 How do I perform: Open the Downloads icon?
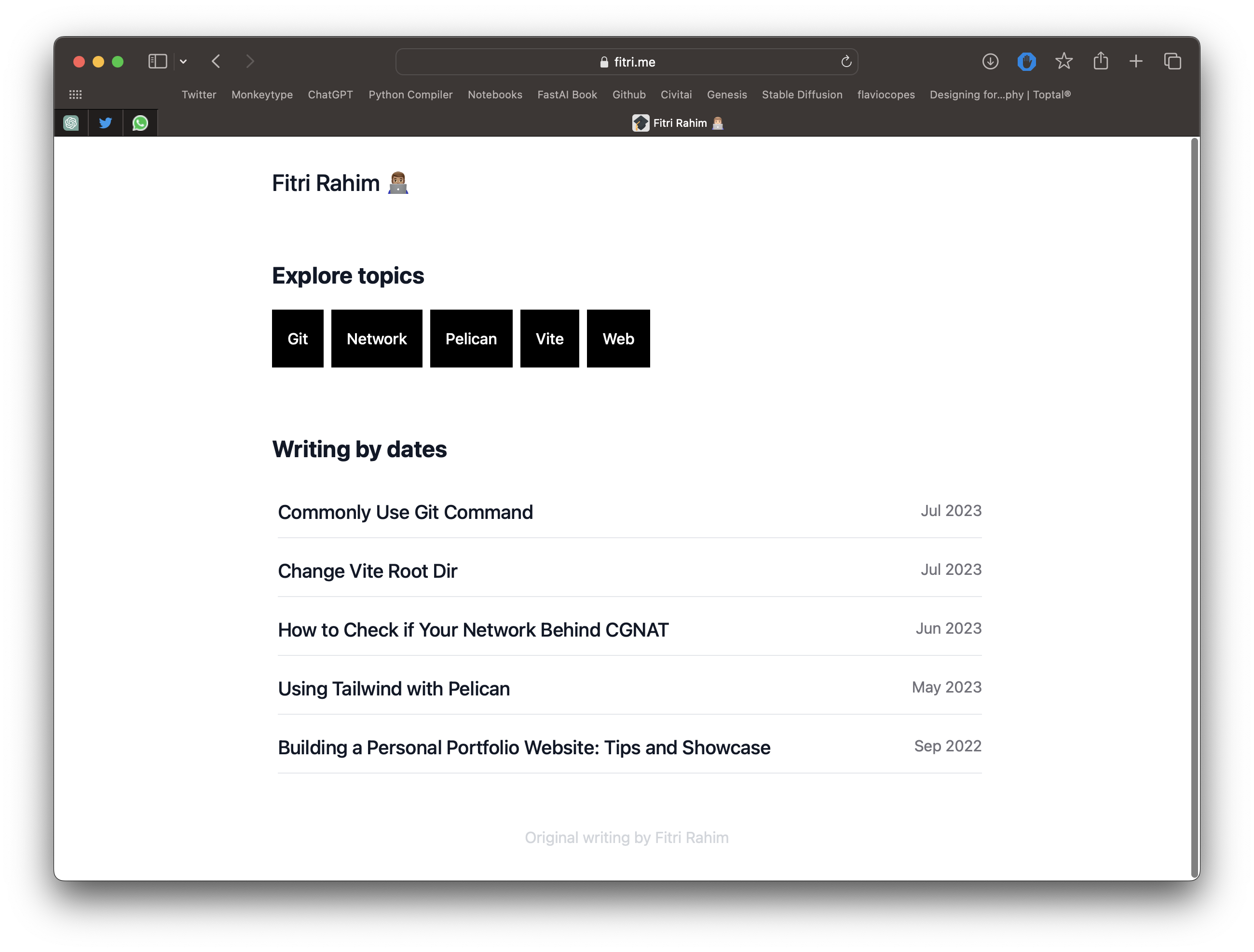(x=990, y=61)
